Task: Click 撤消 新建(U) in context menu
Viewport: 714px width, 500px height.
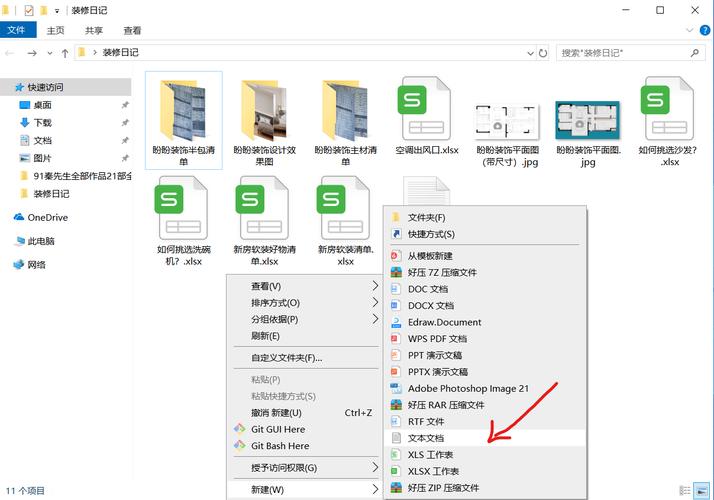Action: pyautogui.click(x=305, y=413)
